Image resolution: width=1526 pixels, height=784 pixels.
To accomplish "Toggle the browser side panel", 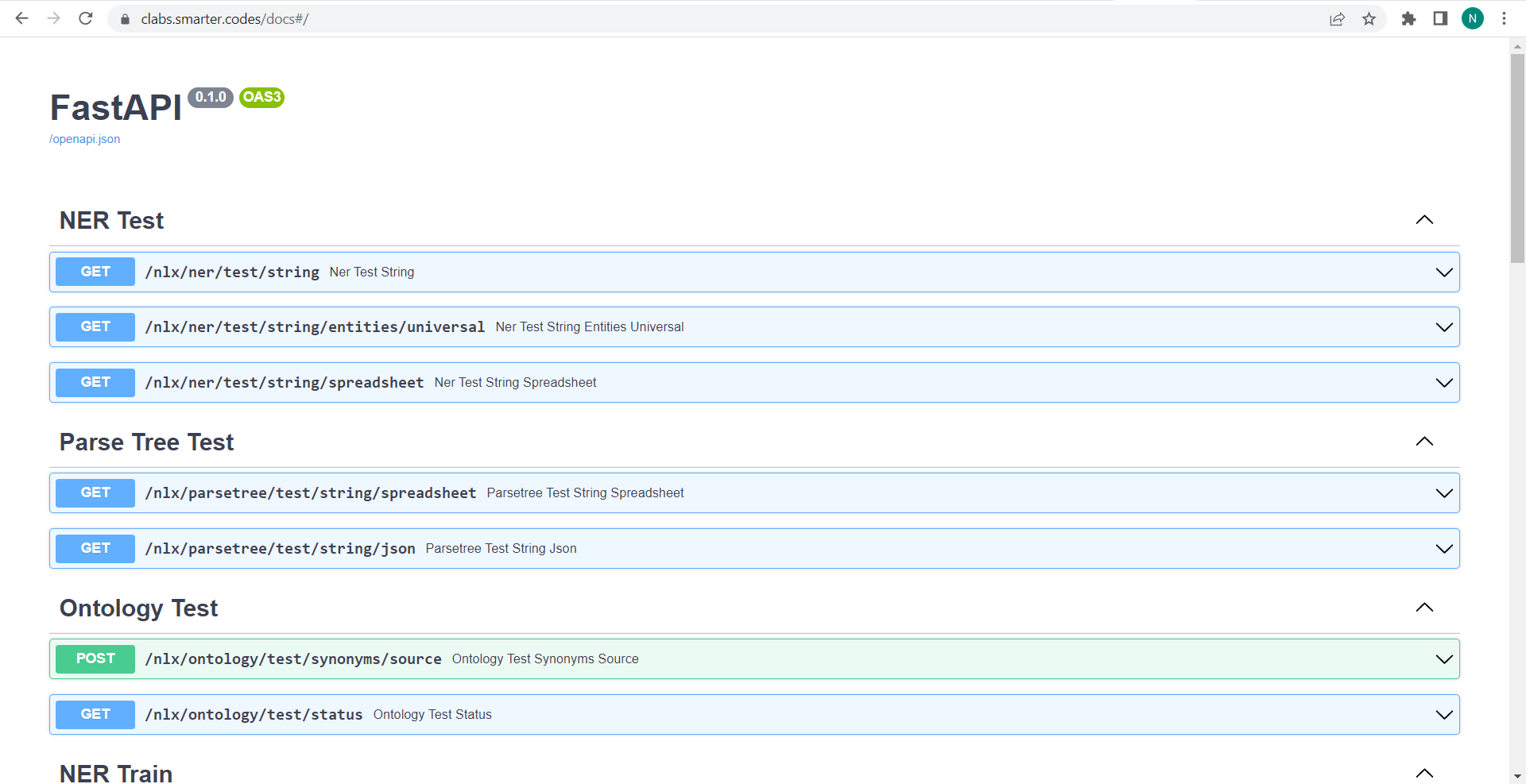I will coord(1440,18).
